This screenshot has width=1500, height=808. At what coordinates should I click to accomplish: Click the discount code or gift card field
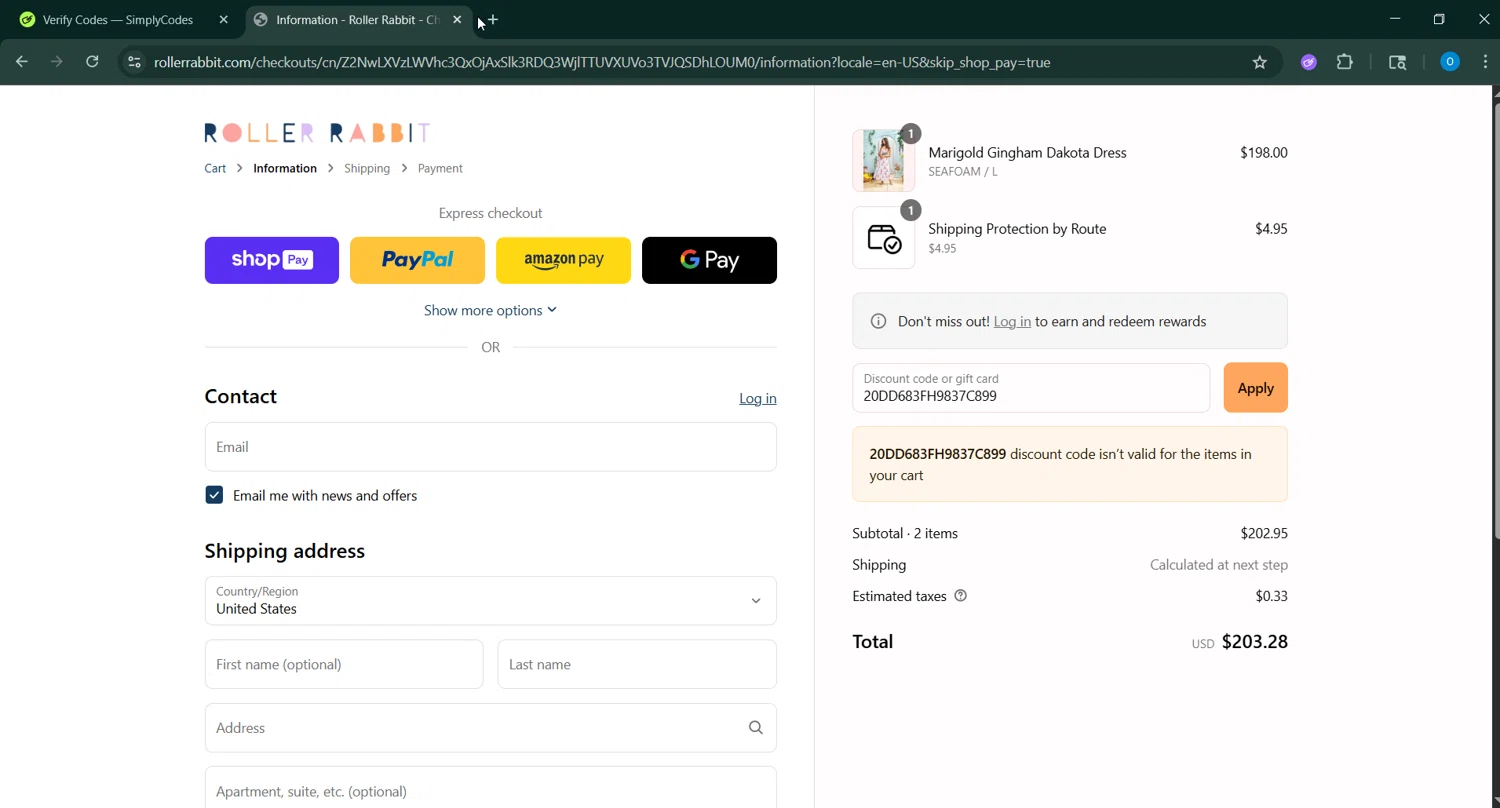1031,388
